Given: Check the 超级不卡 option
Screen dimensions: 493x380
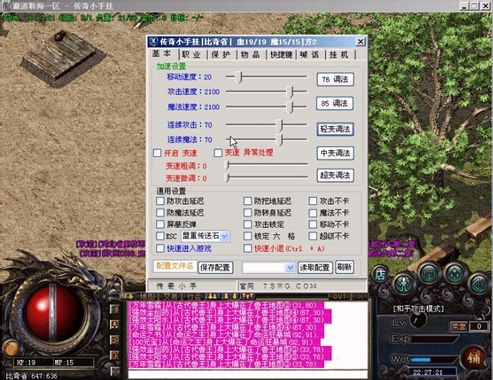Looking at the screenshot, I should 313,236.
